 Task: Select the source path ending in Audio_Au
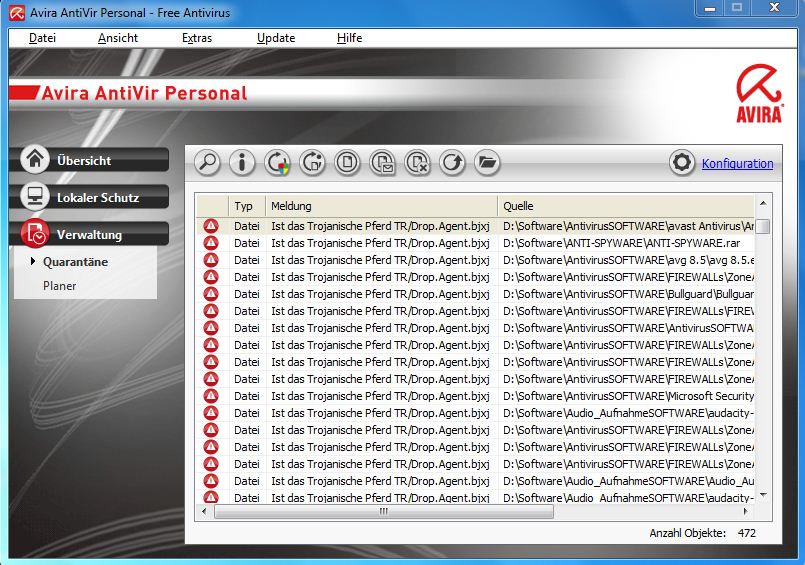point(628,481)
